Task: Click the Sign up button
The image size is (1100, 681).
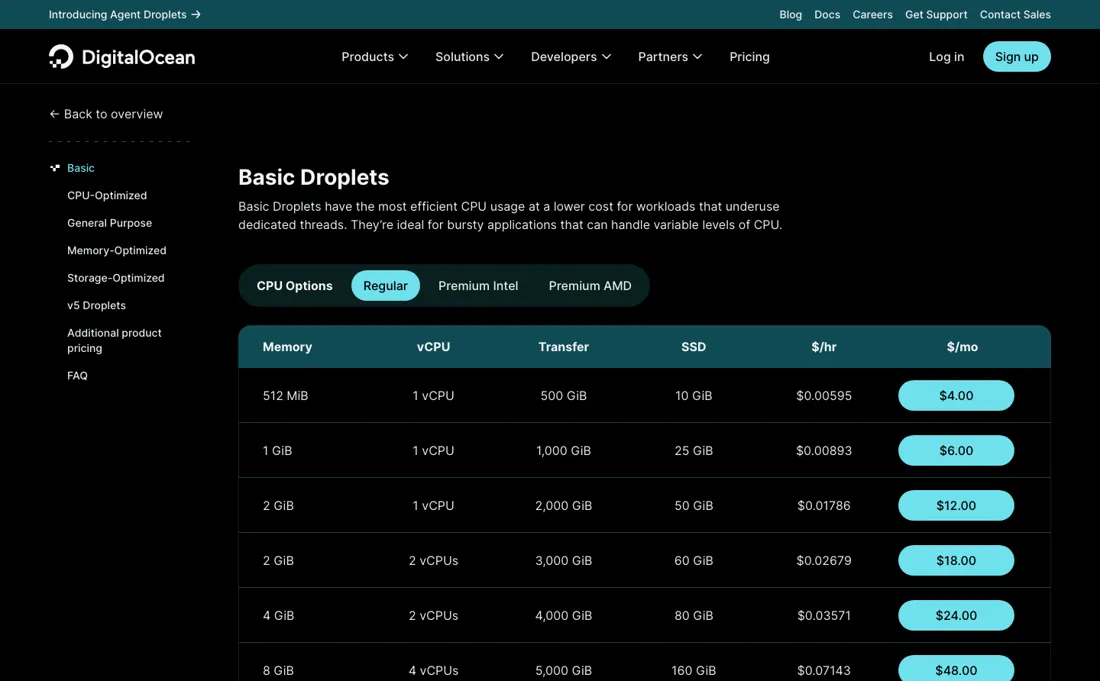Action: tap(1017, 57)
